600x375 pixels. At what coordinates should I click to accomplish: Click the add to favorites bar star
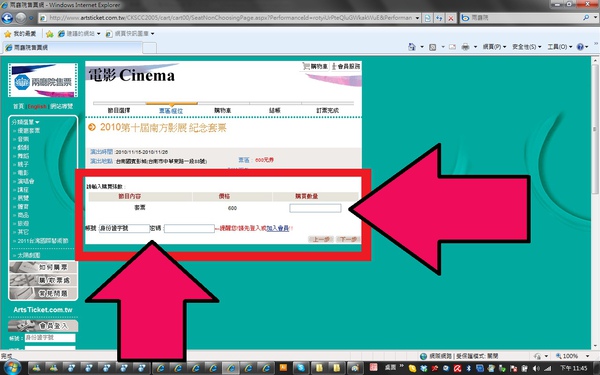[50, 34]
